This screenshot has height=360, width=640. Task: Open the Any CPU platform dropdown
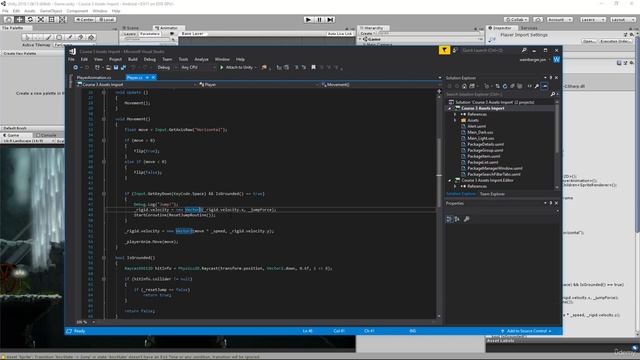(198, 67)
